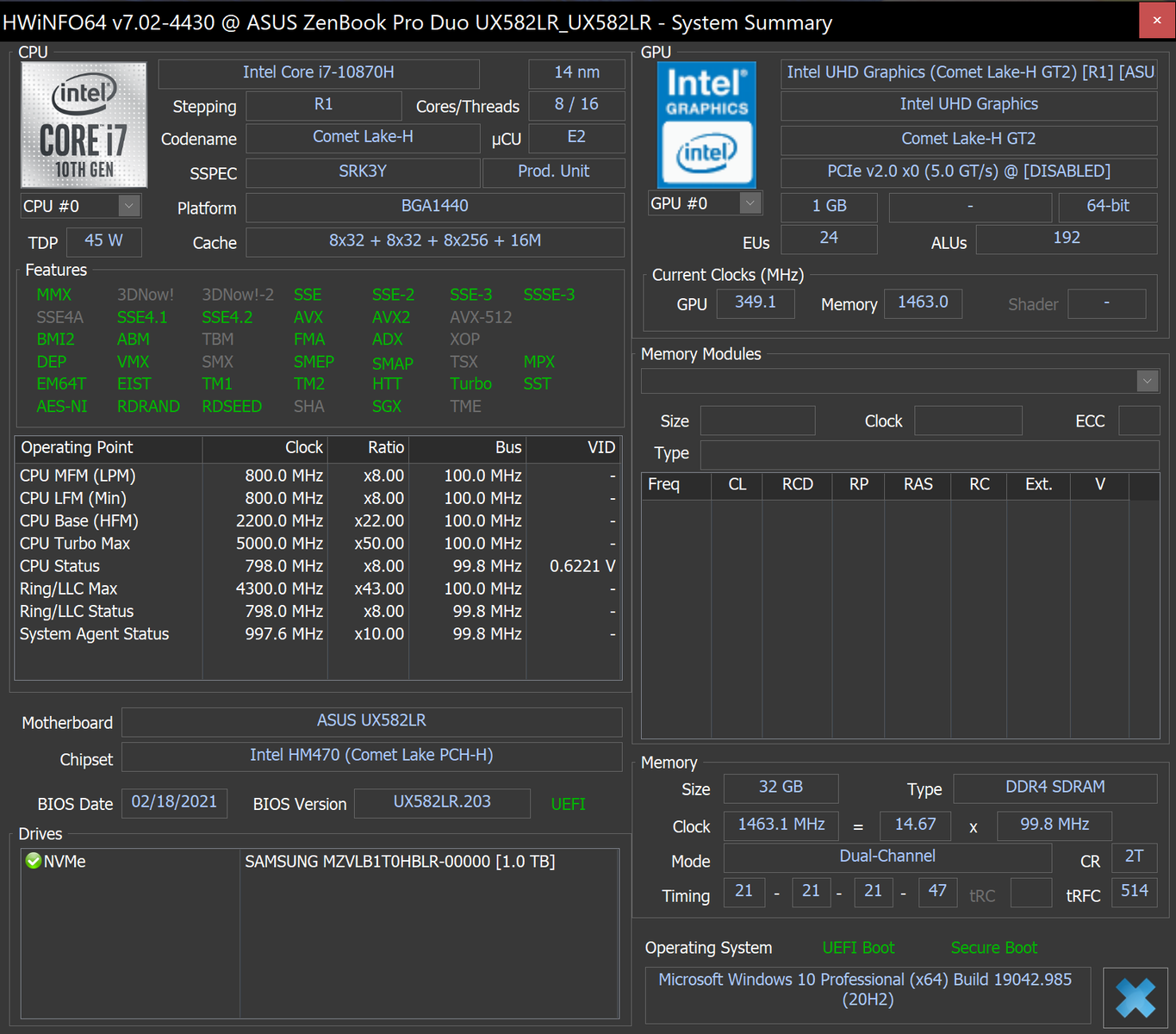Viewport: 1176px width, 1034px height.
Task: Click the tRFC value 514
Action: (x=1134, y=892)
